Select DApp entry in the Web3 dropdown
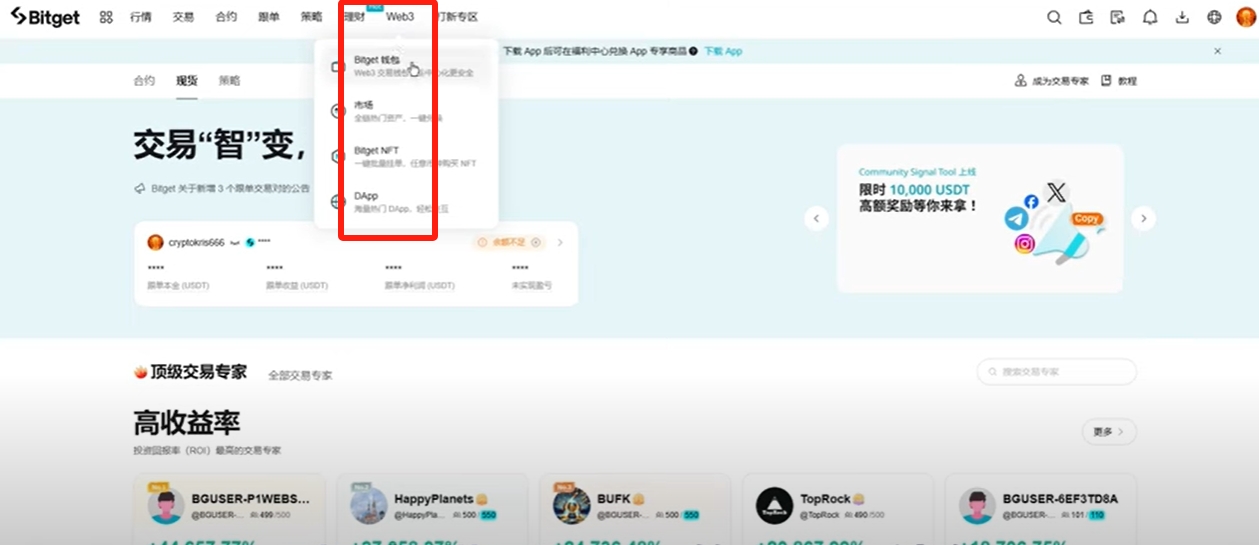1259x545 pixels. (406, 202)
